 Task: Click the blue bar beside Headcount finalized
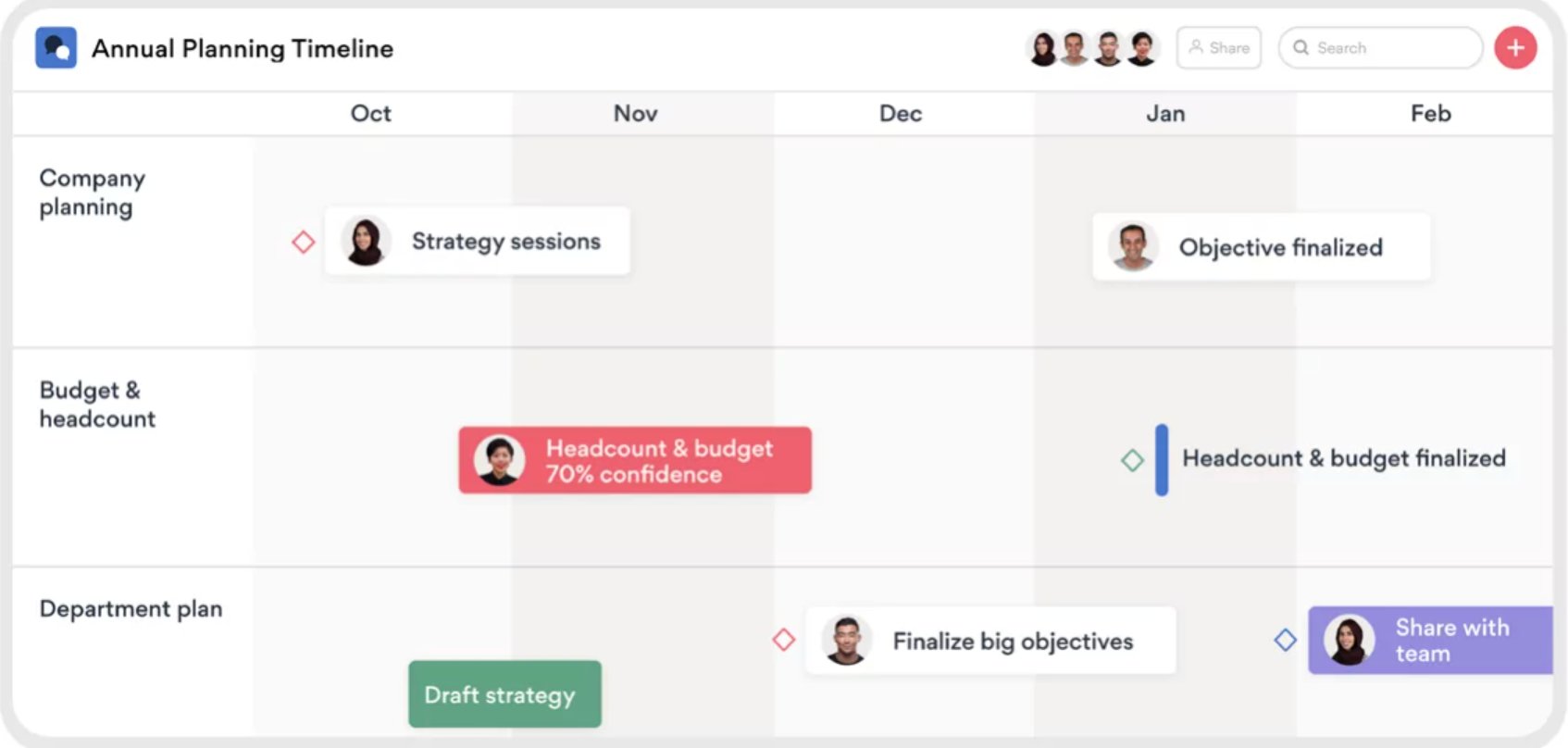[x=1162, y=460]
